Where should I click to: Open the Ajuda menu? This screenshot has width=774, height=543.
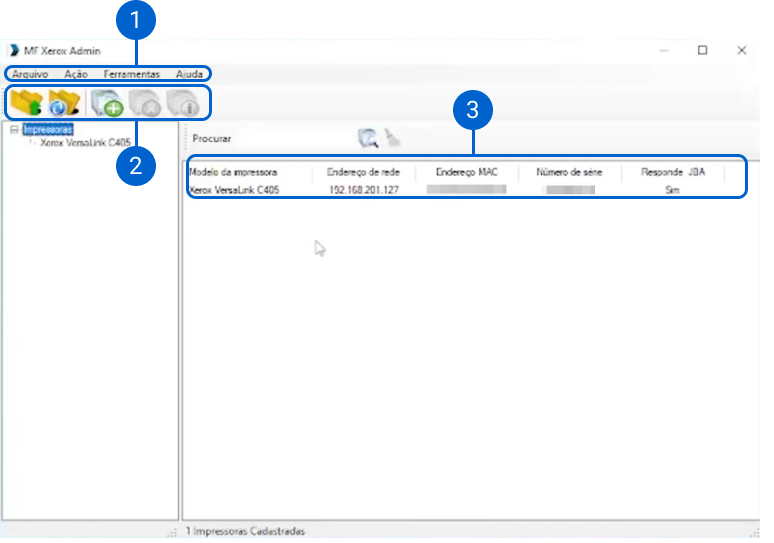(189, 74)
